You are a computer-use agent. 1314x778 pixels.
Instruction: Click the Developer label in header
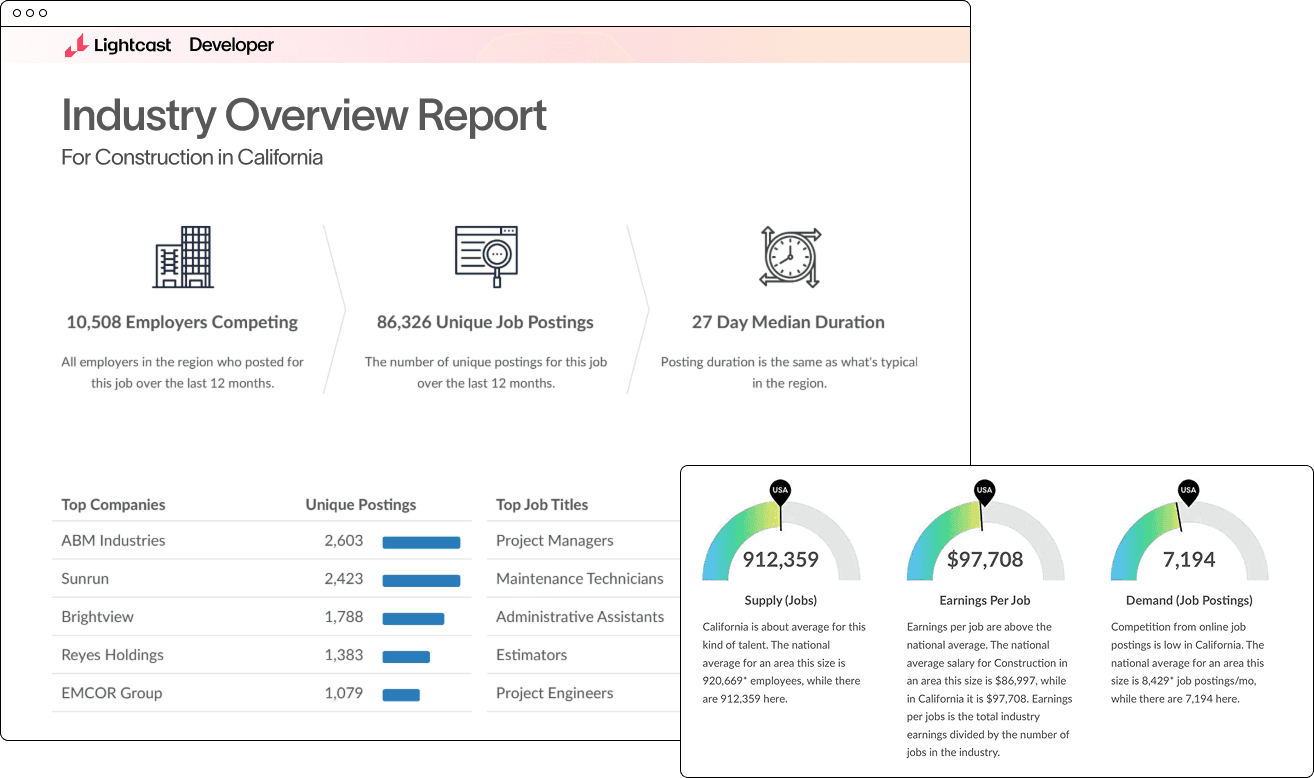(x=231, y=45)
